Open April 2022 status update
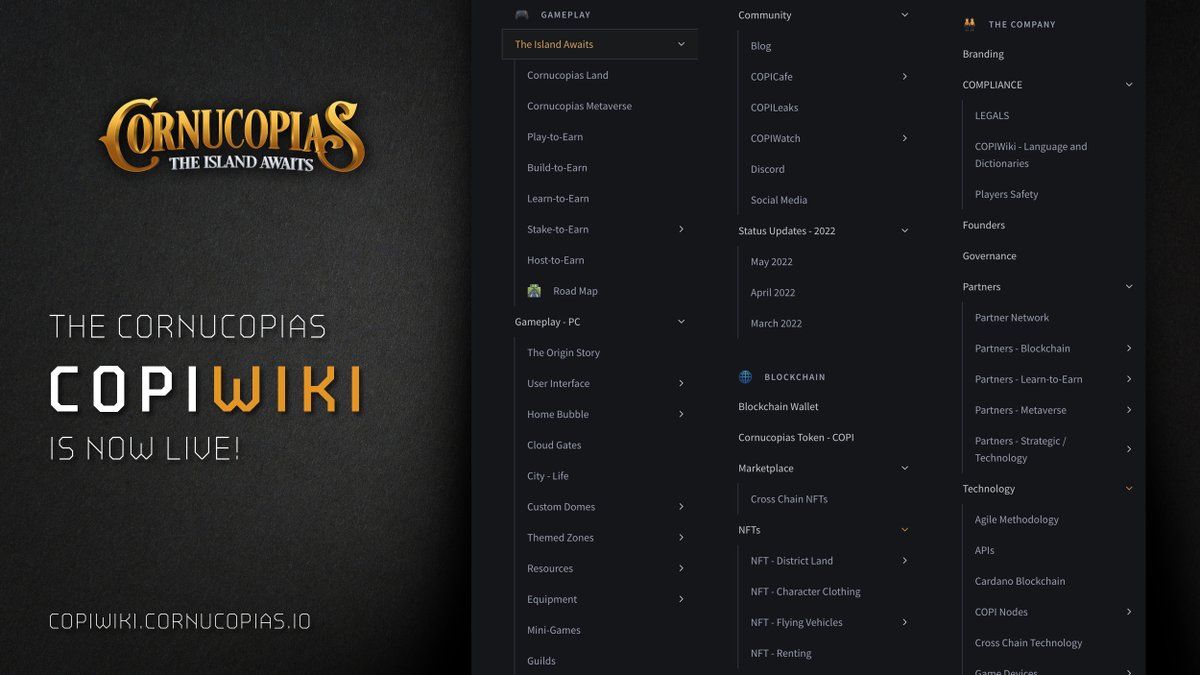 (773, 293)
